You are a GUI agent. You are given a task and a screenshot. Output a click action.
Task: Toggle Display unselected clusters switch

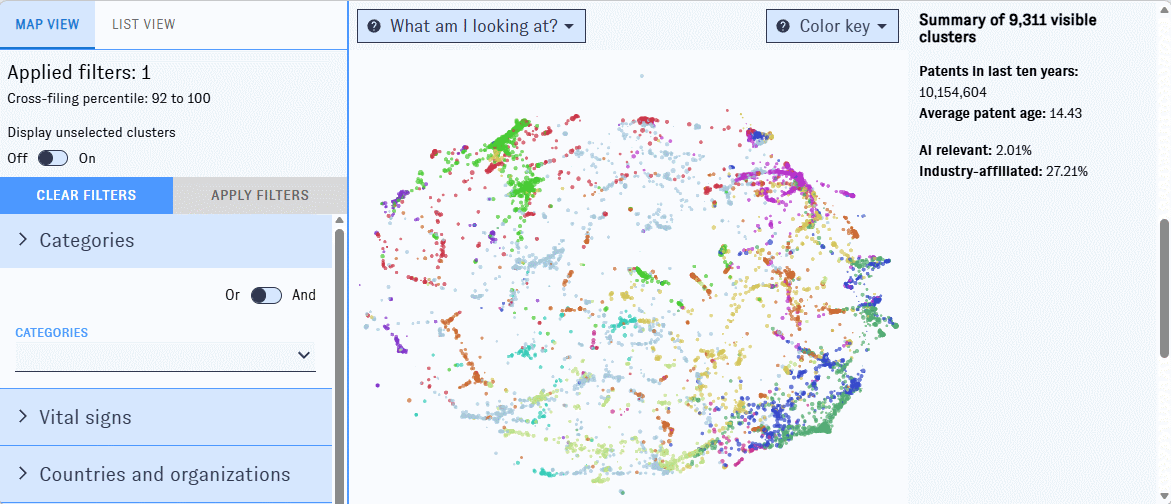click(53, 158)
